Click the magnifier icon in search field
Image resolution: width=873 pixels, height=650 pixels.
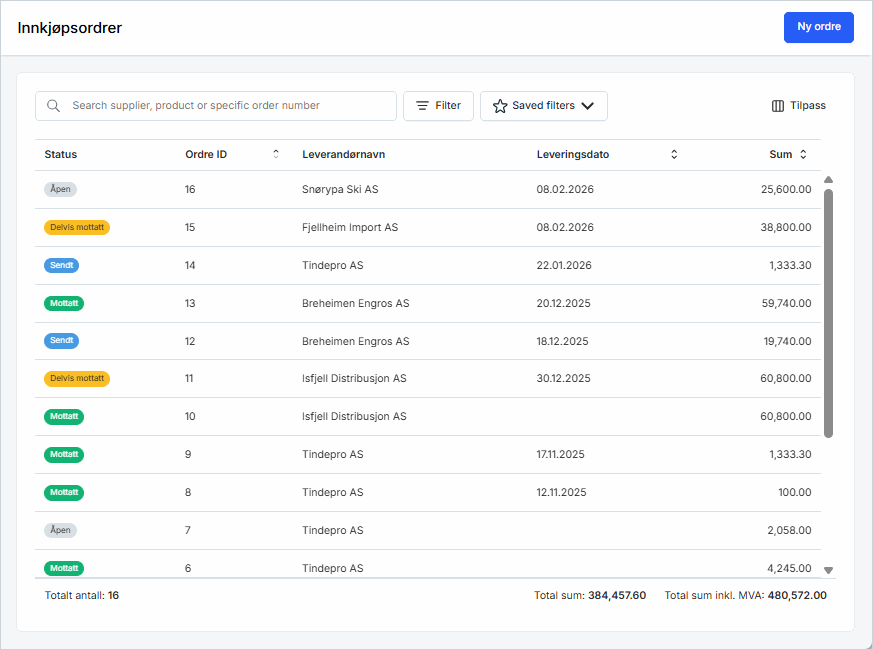(53, 106)
